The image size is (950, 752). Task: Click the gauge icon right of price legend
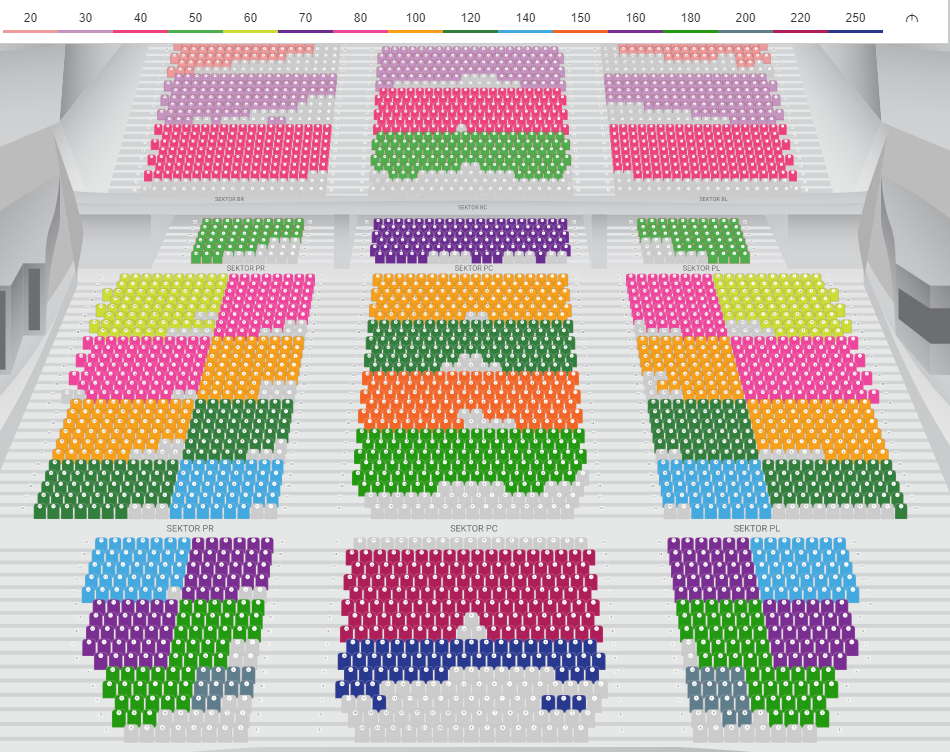[911, 19]
